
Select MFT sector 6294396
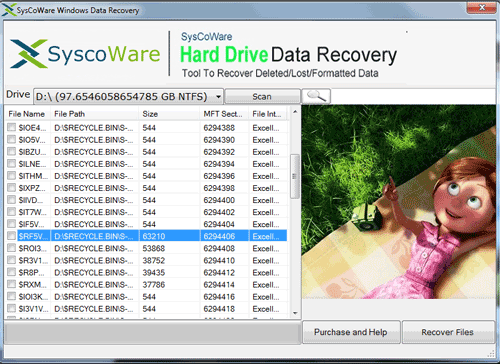click(219, 176)
